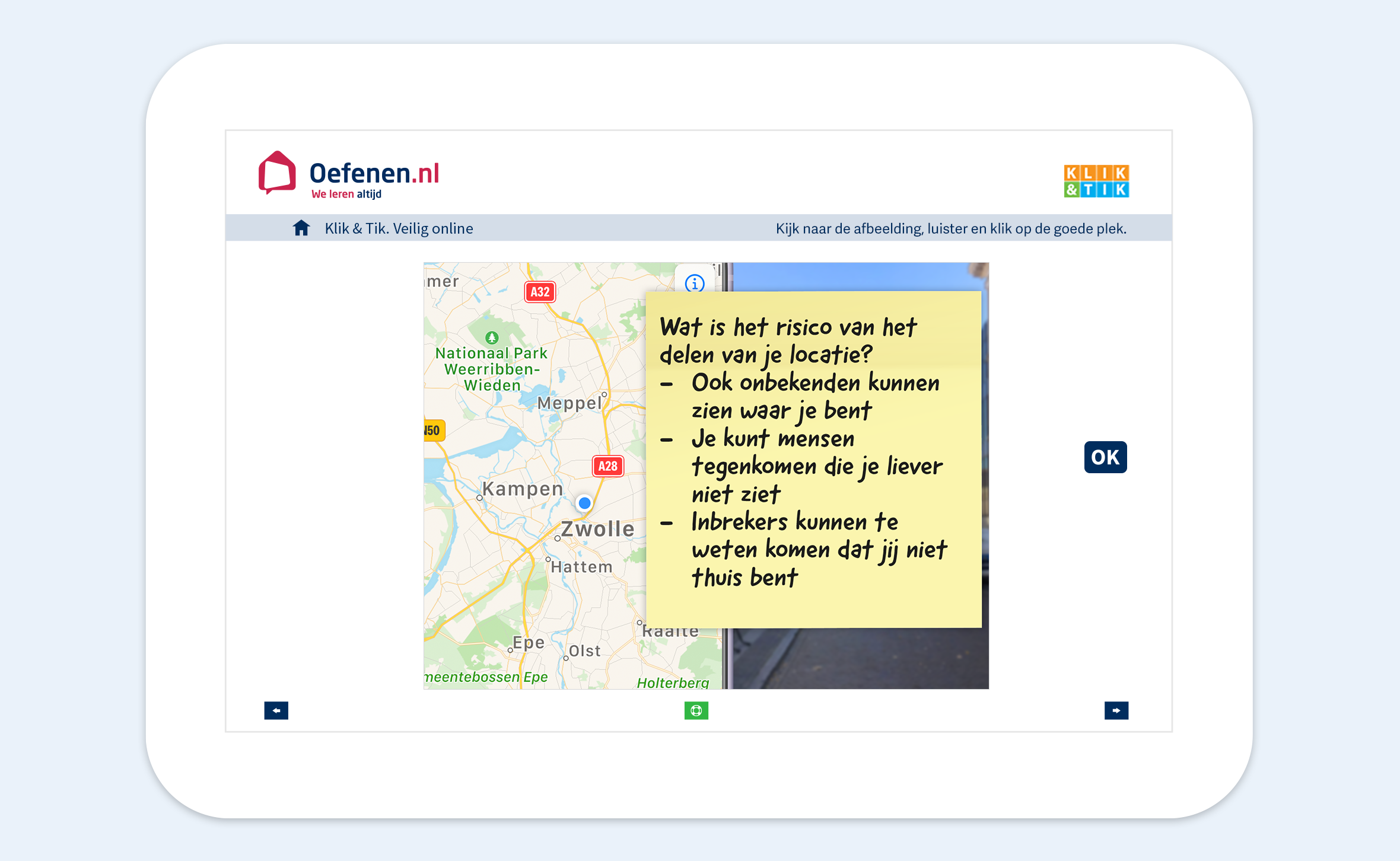Click the A32 road sign on map
1400x861 pixels.
coord(540,292)
